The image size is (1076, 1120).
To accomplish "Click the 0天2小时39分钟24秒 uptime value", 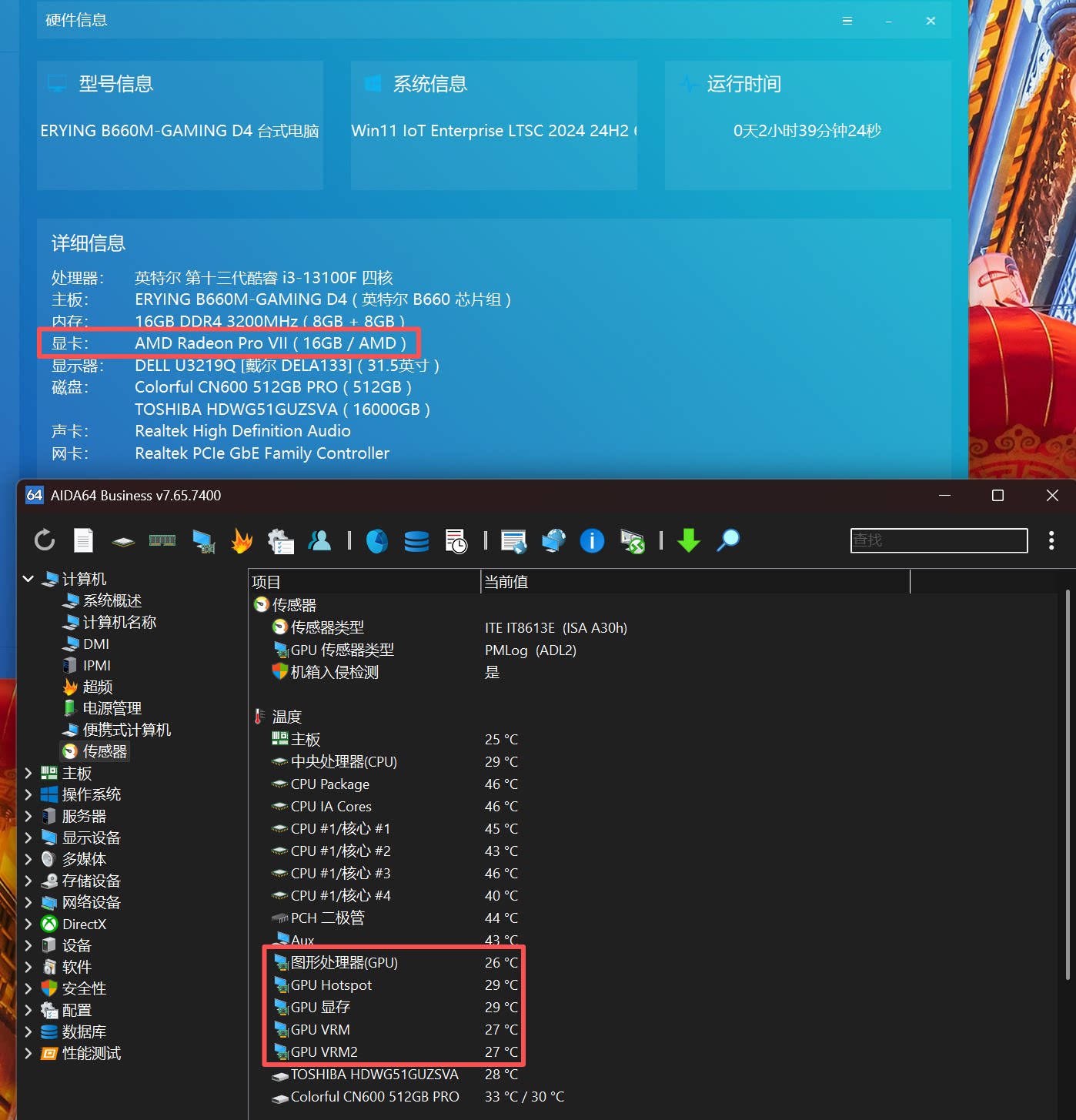I will (x=807, y=131).
